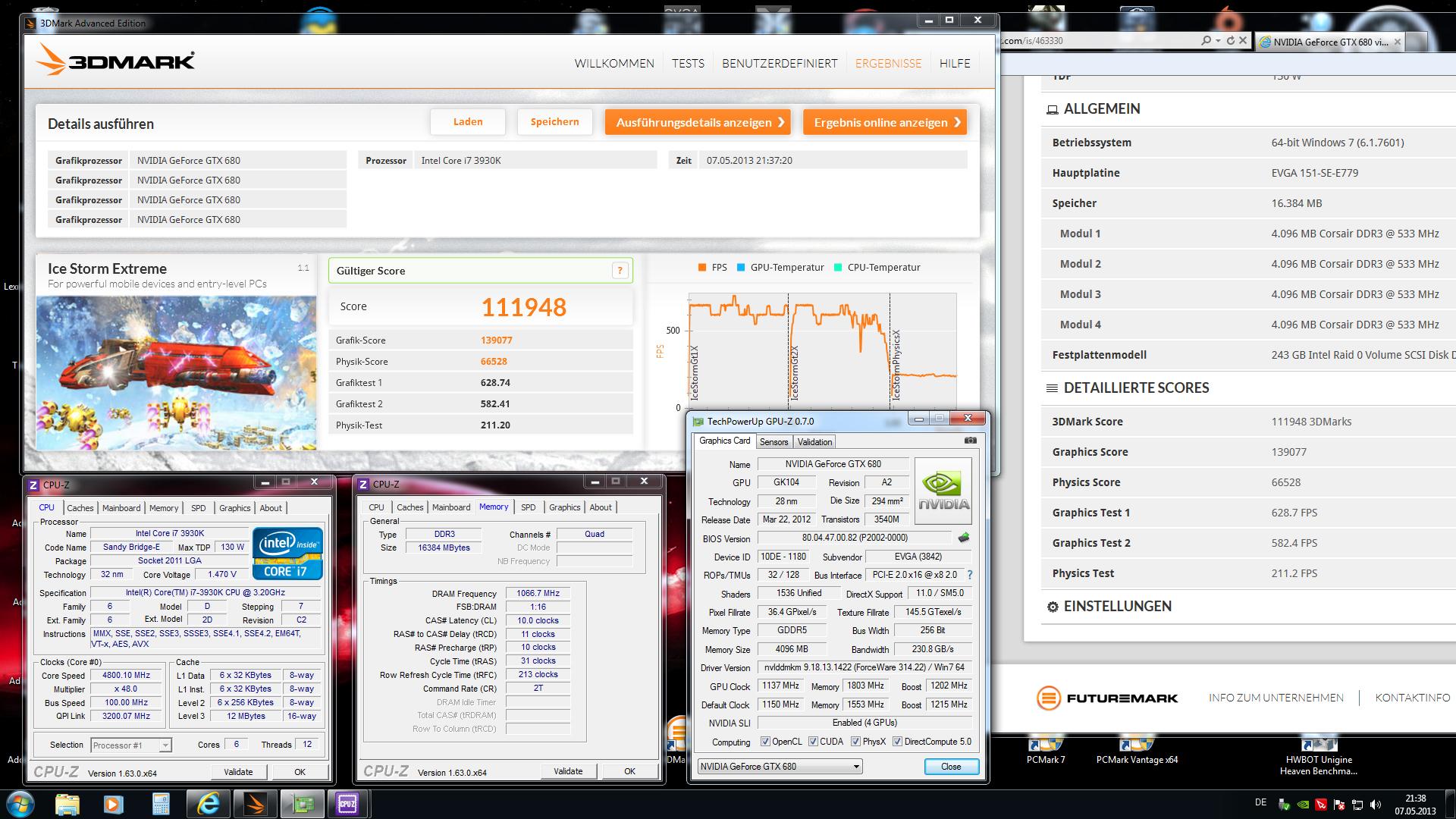This screenshot has height=819, width=1456.
Task: Open Windows Explorer from the taskbar
Action: [x=67, y=803]
